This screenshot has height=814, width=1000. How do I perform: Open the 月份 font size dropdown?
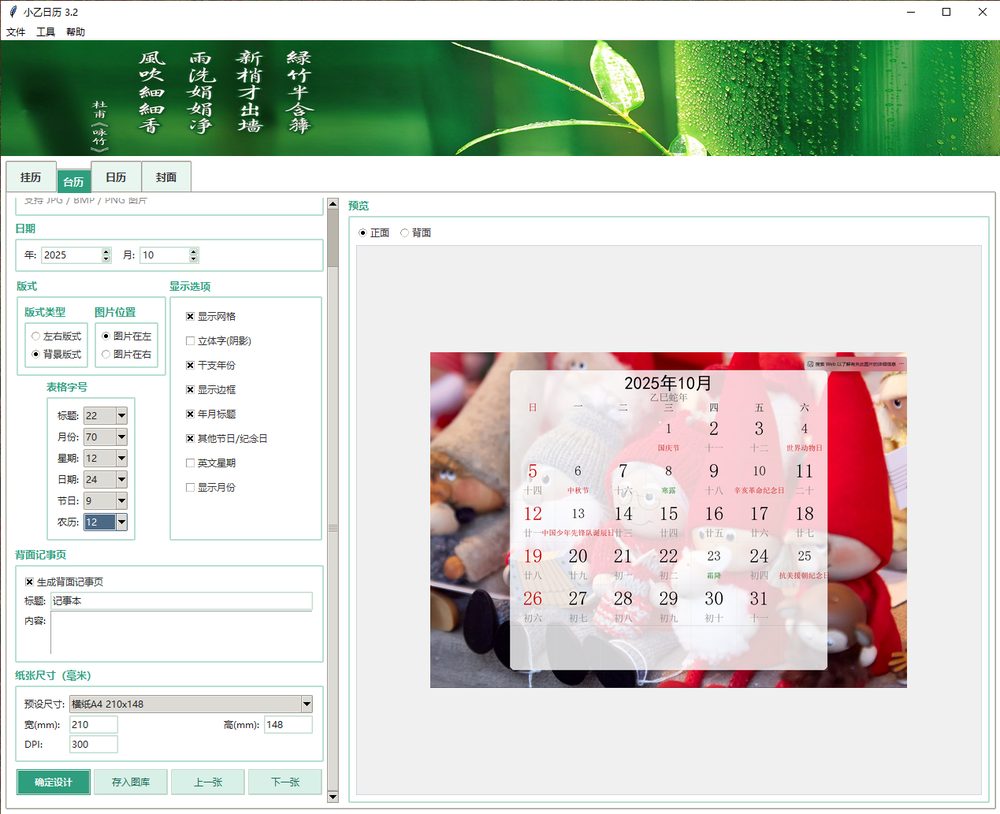[x=121, y=437]
